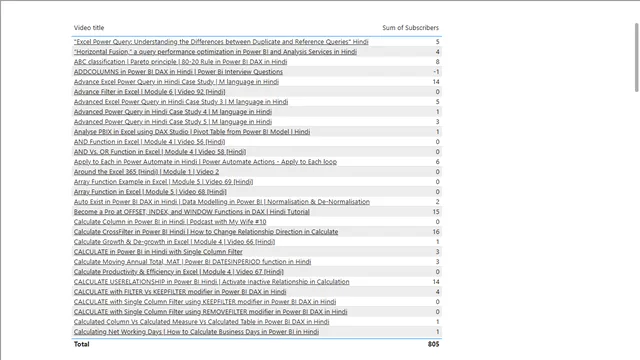Screen dimensions: 640x360
Task: Select subscribers value 16 for Calculate CrossFilter row
Action: [436, 232]
